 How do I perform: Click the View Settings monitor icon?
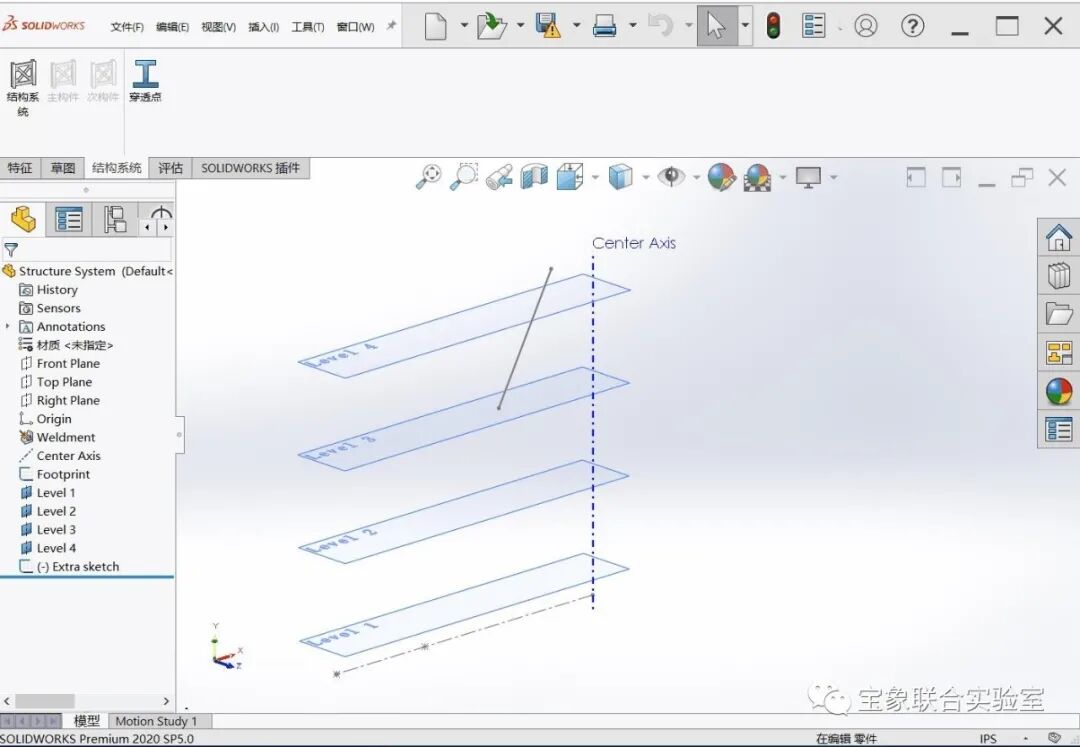tap(808, 177)
